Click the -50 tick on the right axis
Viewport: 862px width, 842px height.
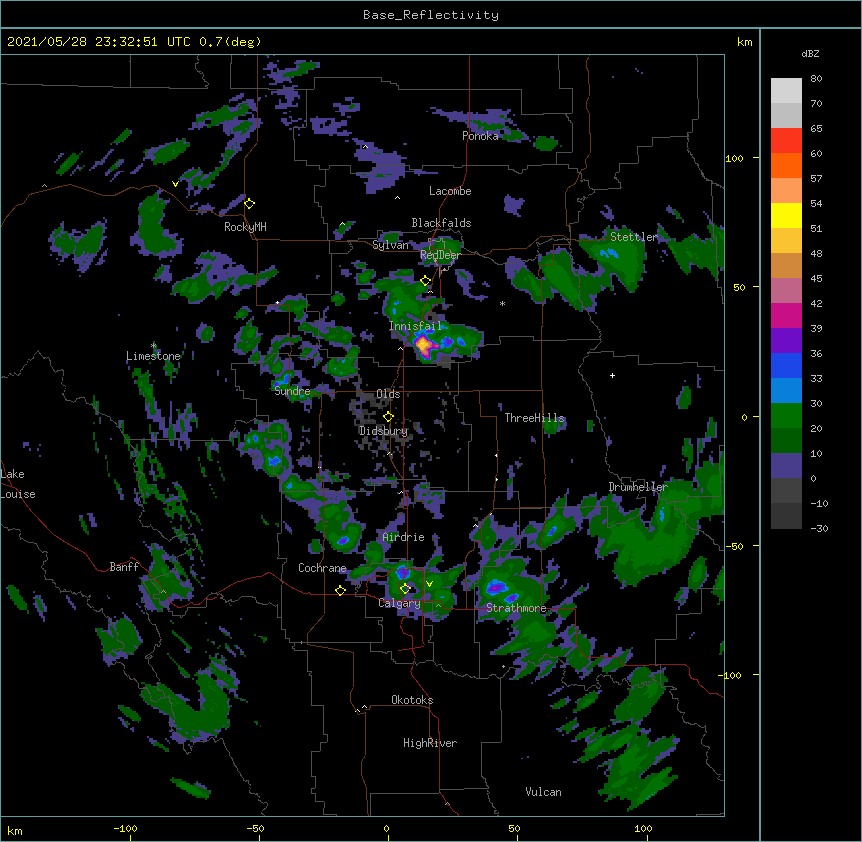tap(736, 546)
